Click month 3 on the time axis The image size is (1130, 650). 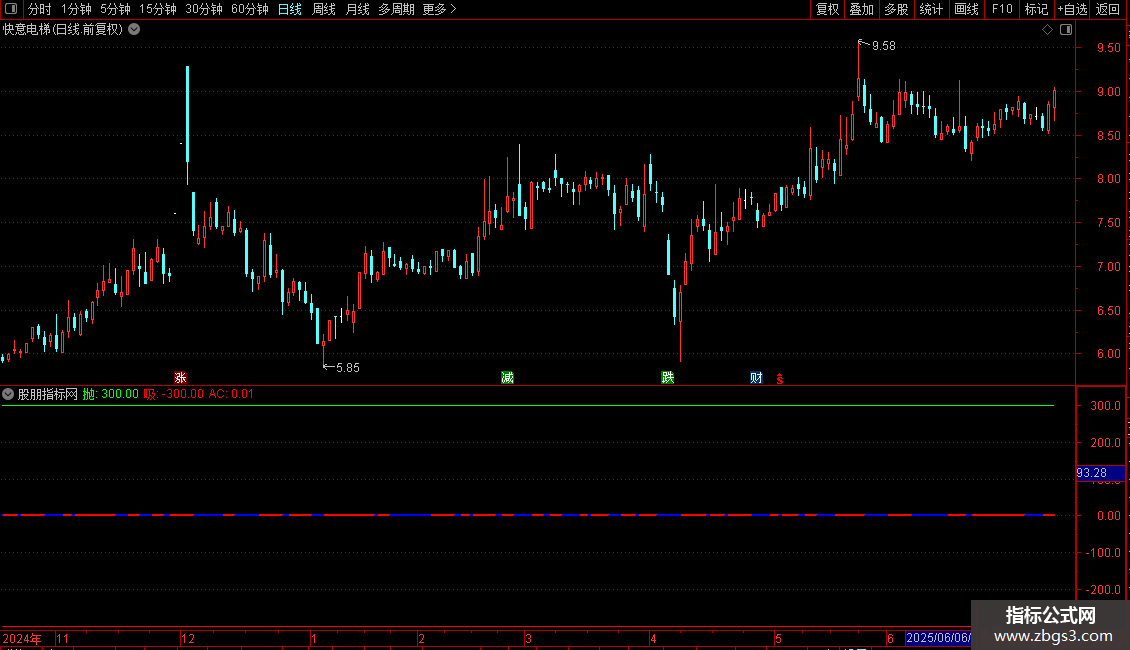(528, 638)
